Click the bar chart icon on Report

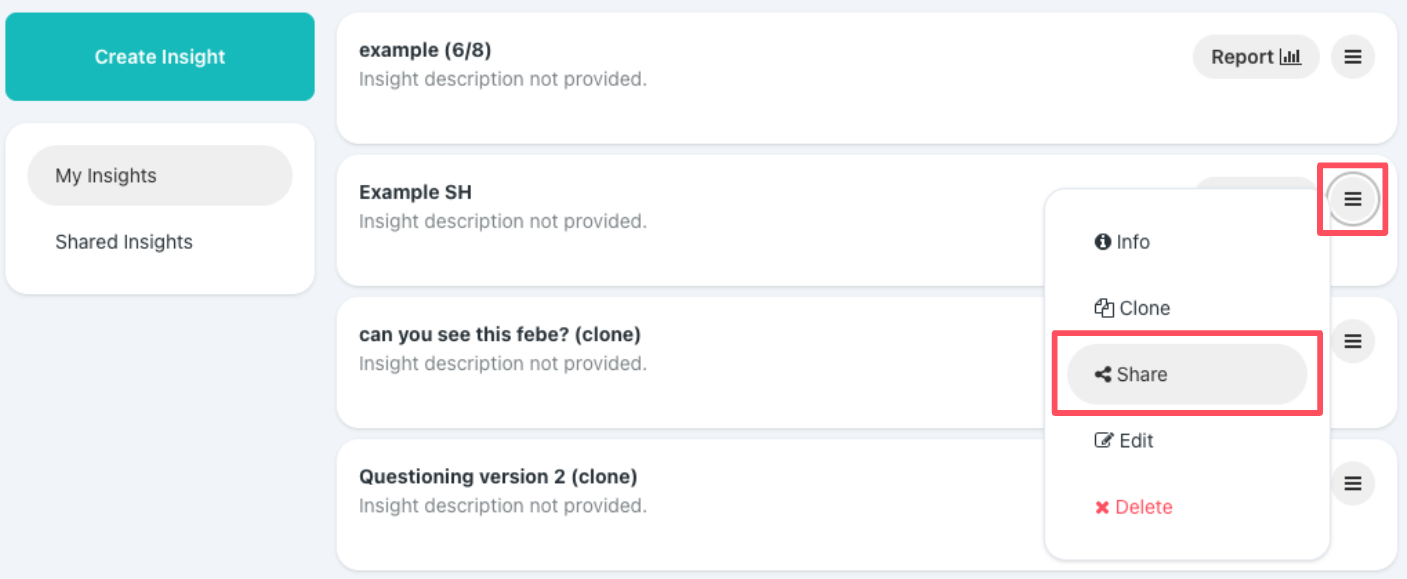[x=1291, y=57]
